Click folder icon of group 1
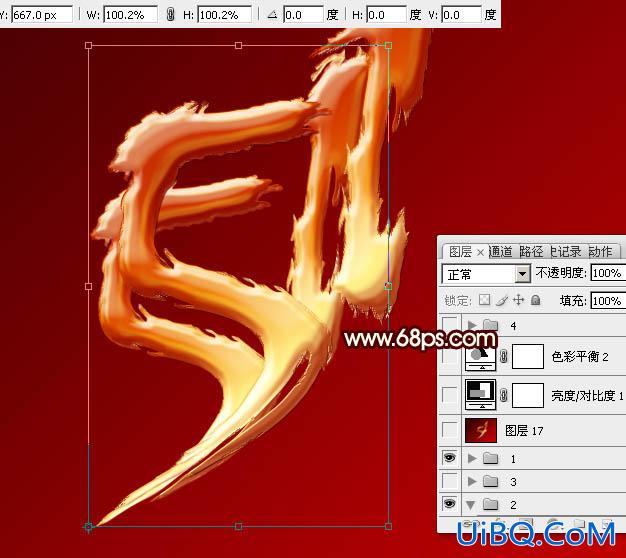 click(490, 458)
